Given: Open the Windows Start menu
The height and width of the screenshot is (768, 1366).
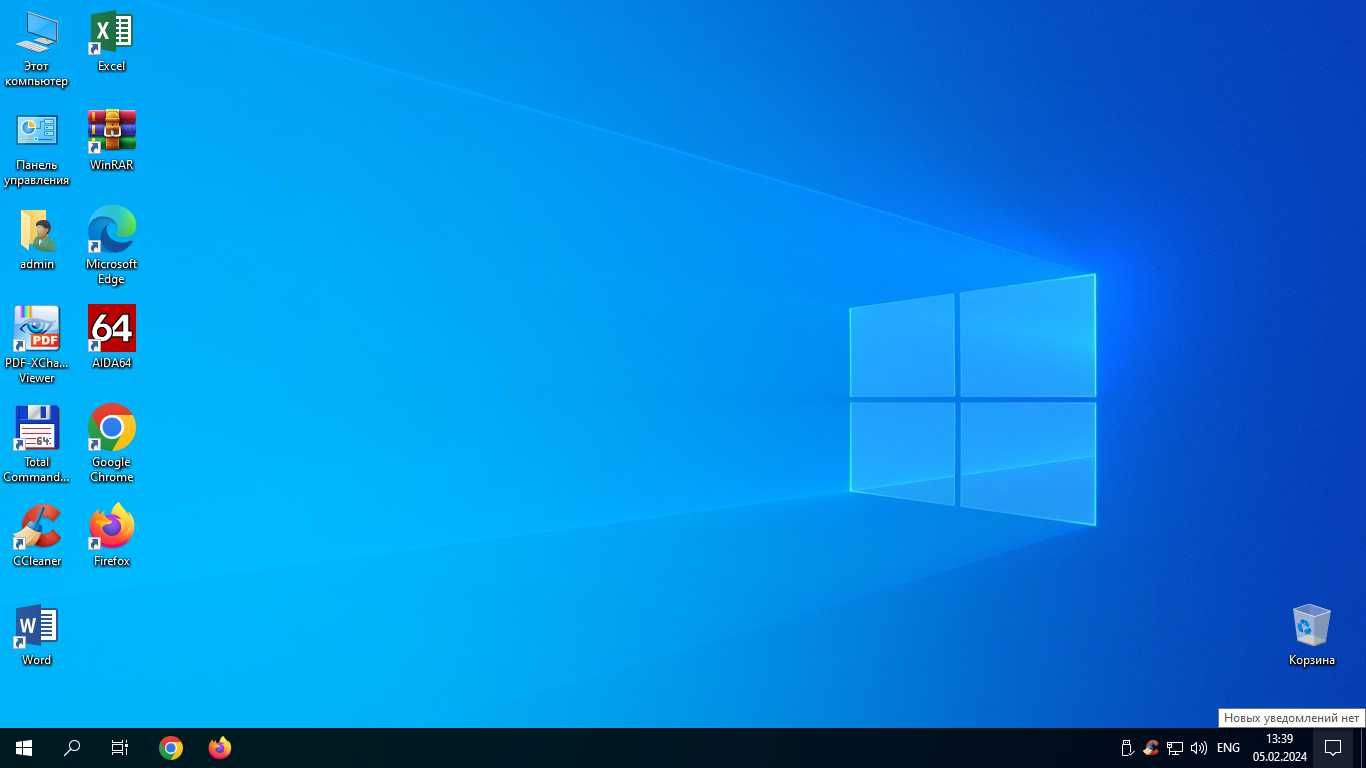Looking at the screenshot, I should tap(24, 748).
